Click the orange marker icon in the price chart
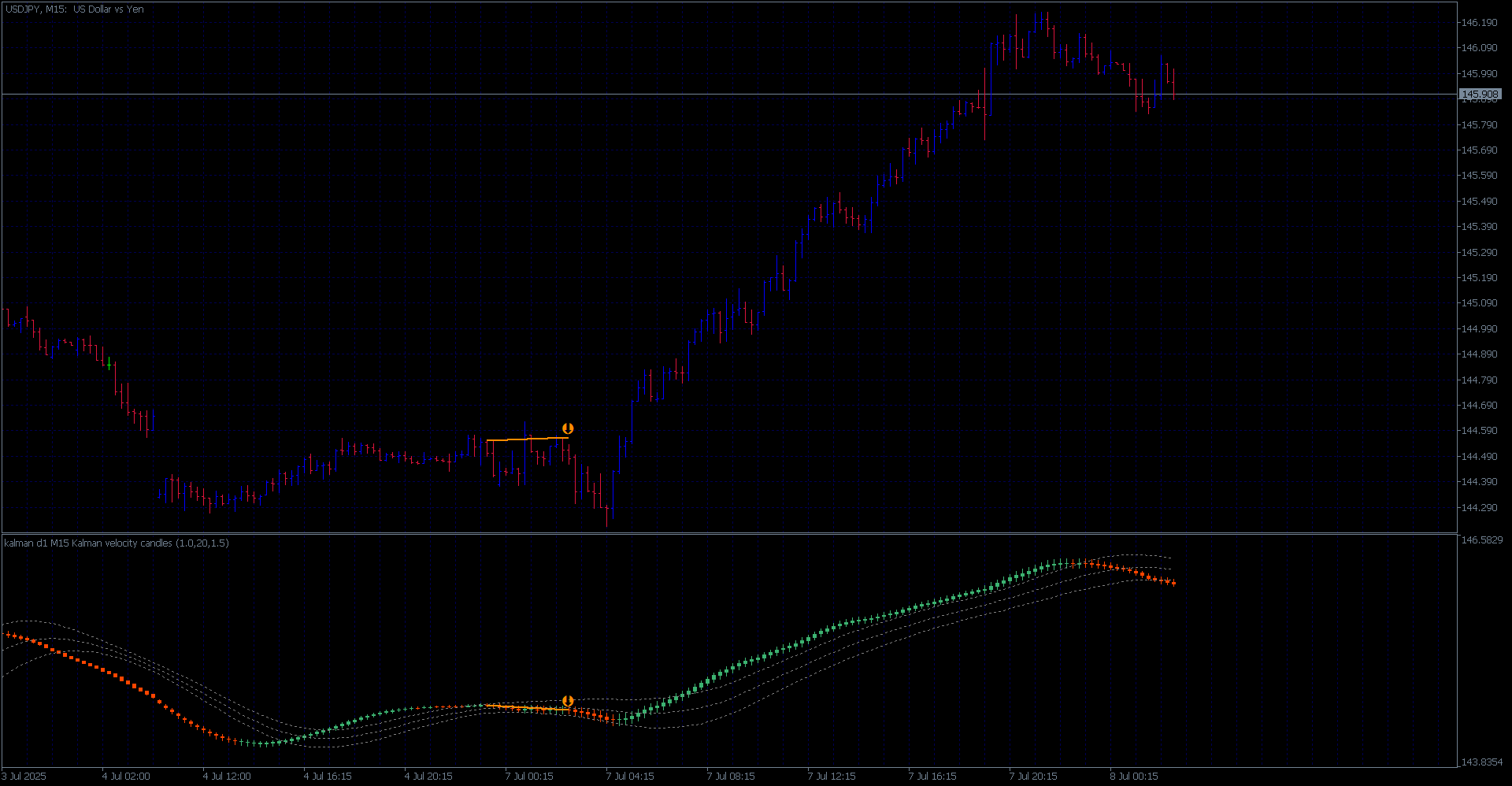 pos(568,428)
